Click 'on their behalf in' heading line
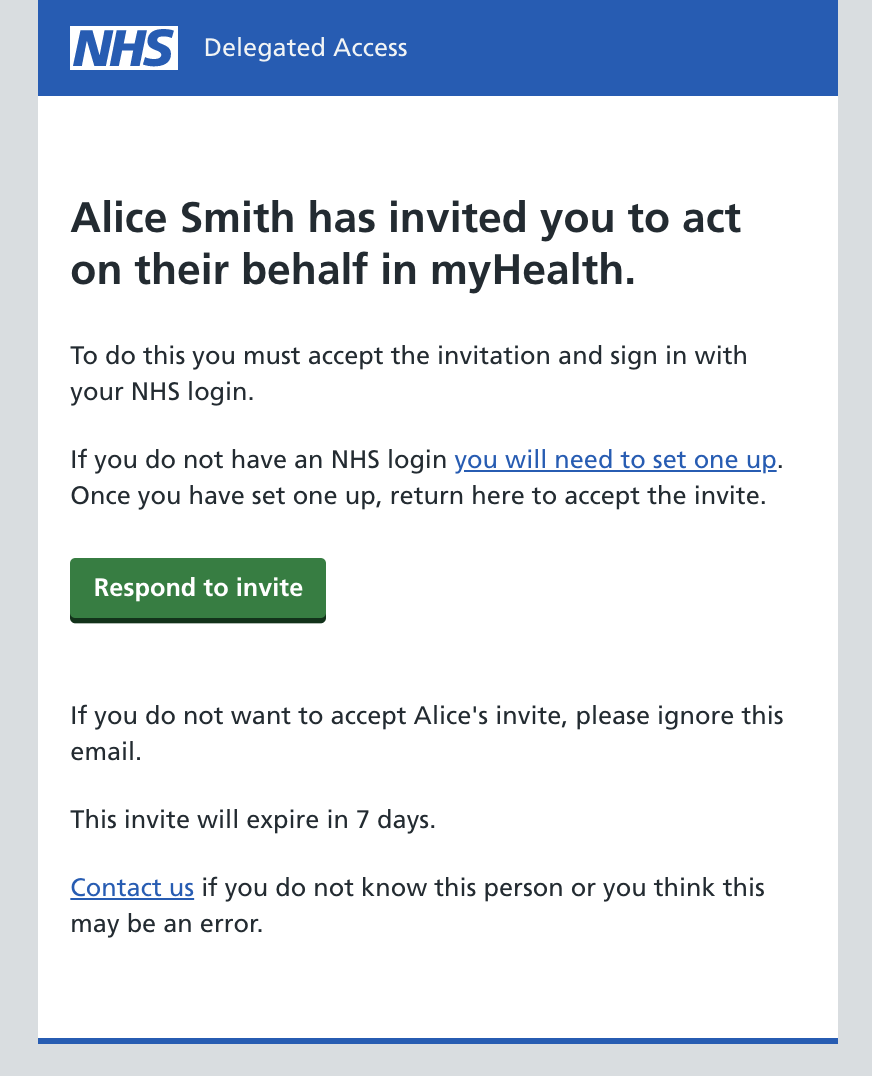Viewport: 872px width, 1076px height. click(x=244, y=269)
